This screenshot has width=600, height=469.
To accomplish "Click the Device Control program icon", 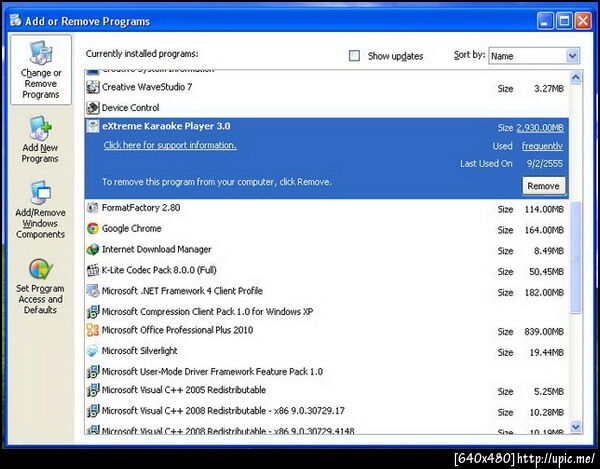I will (93, 108).
